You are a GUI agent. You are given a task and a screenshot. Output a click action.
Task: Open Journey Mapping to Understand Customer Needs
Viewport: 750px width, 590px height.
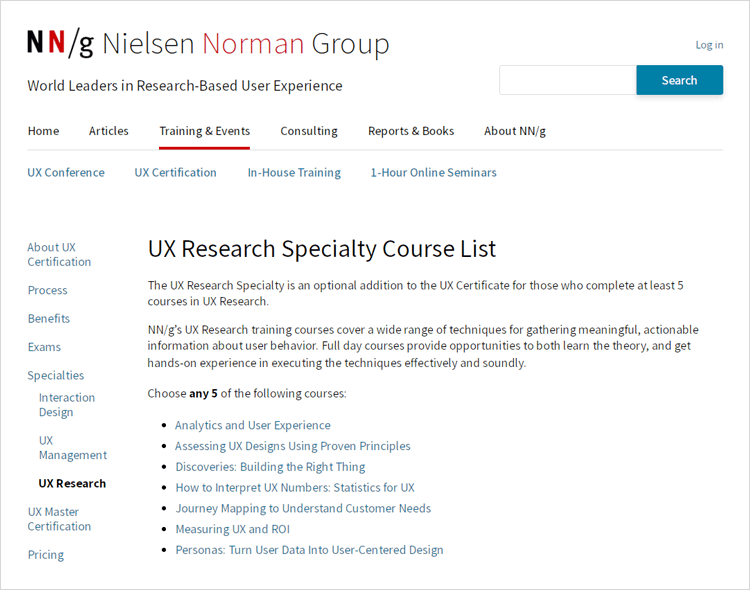pos(303,509)
